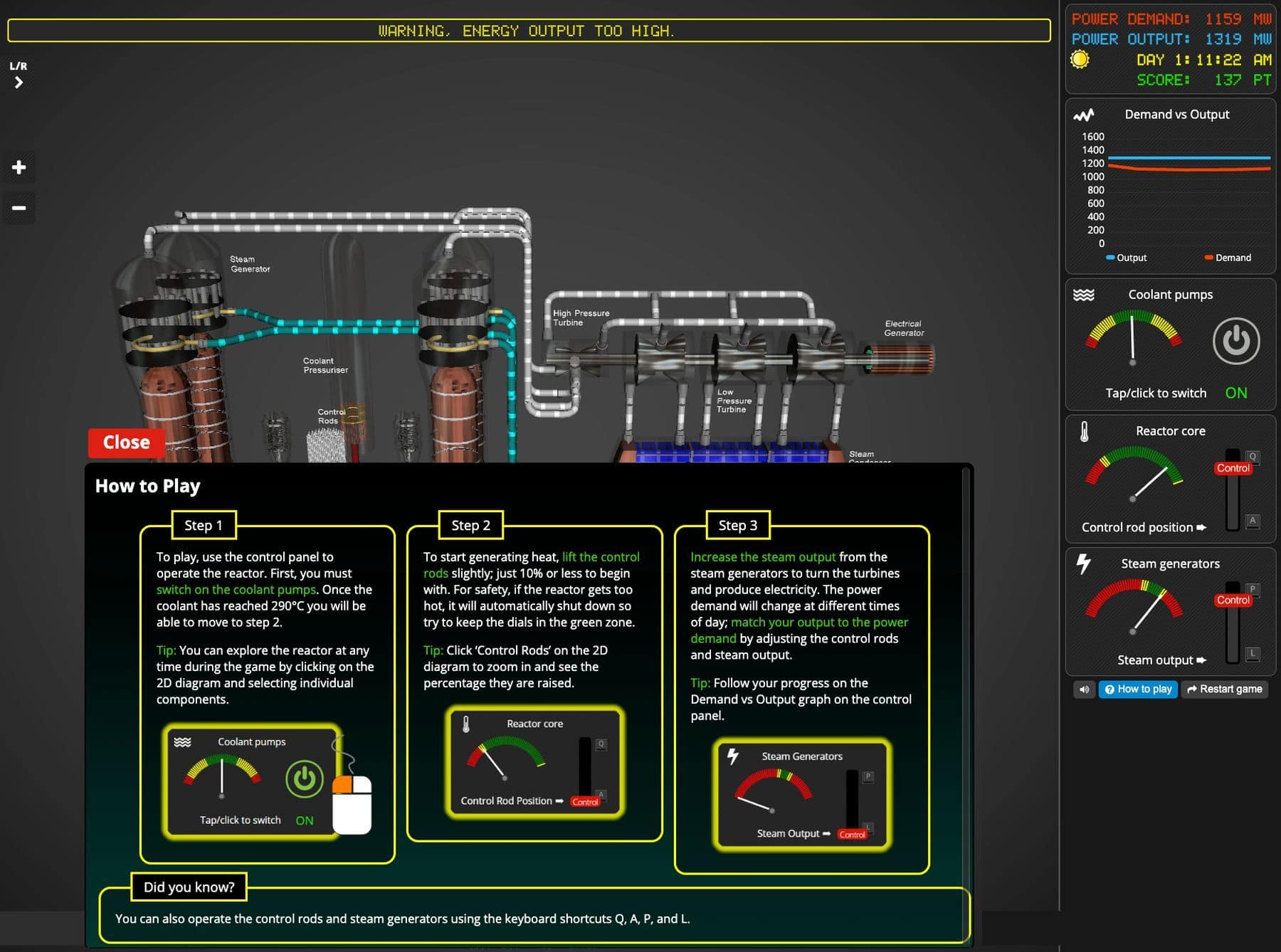Select the thermometer icon on Reactor core panel
This screenshot has height=952, width=1281.
coord(1083,430)
